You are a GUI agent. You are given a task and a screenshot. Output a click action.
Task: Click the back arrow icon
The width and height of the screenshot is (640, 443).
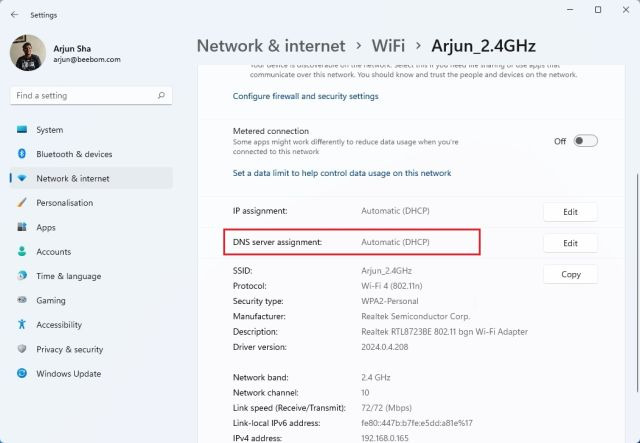tap(14, 15)
